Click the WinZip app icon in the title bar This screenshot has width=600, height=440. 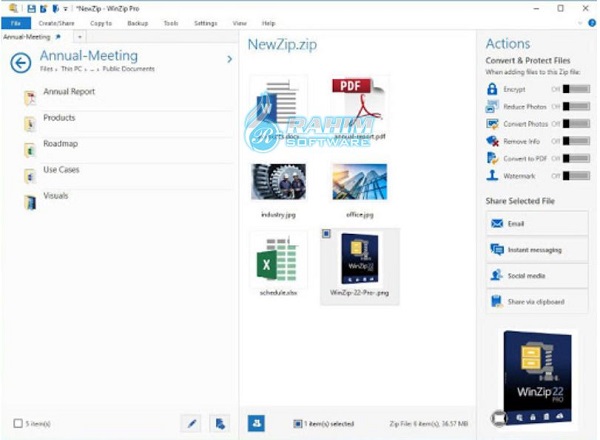click(x=13, y=8)
